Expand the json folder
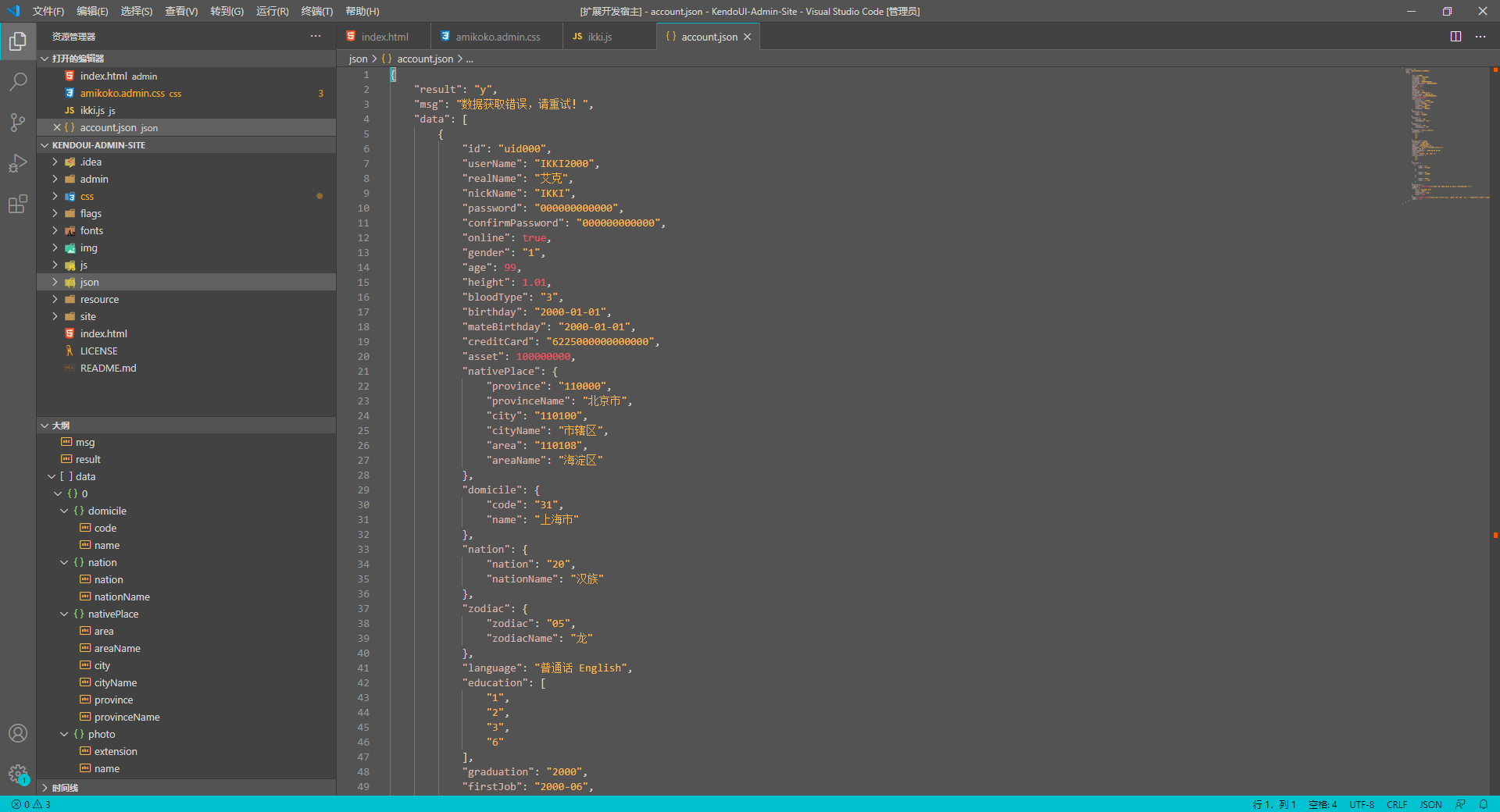The height and width of the screenshot is (812, 1500). (x=186, y=282)
